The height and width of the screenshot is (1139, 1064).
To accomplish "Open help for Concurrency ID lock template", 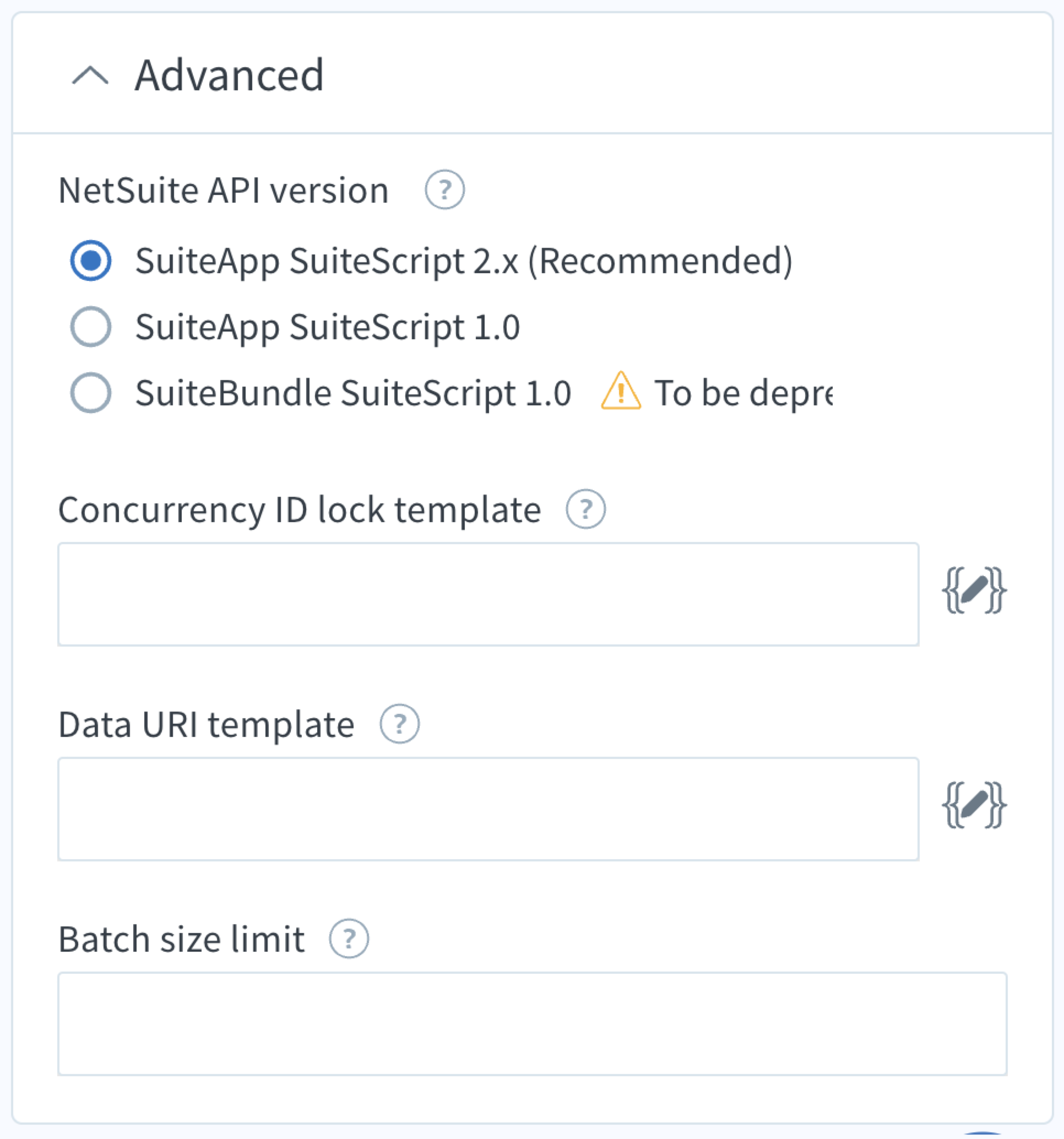I will pos(585,509).
